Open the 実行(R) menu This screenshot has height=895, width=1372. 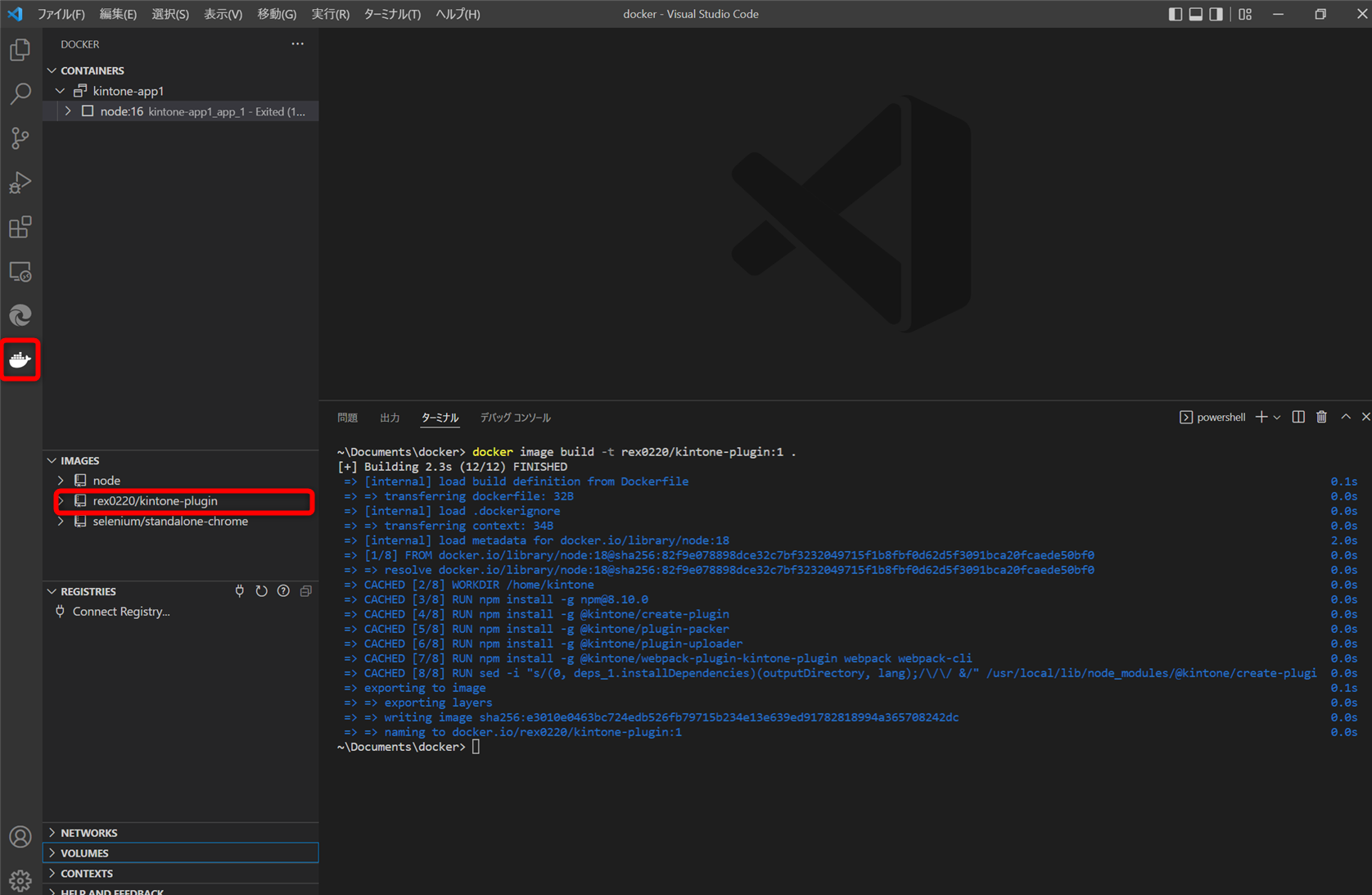click(x=331, y=14)
